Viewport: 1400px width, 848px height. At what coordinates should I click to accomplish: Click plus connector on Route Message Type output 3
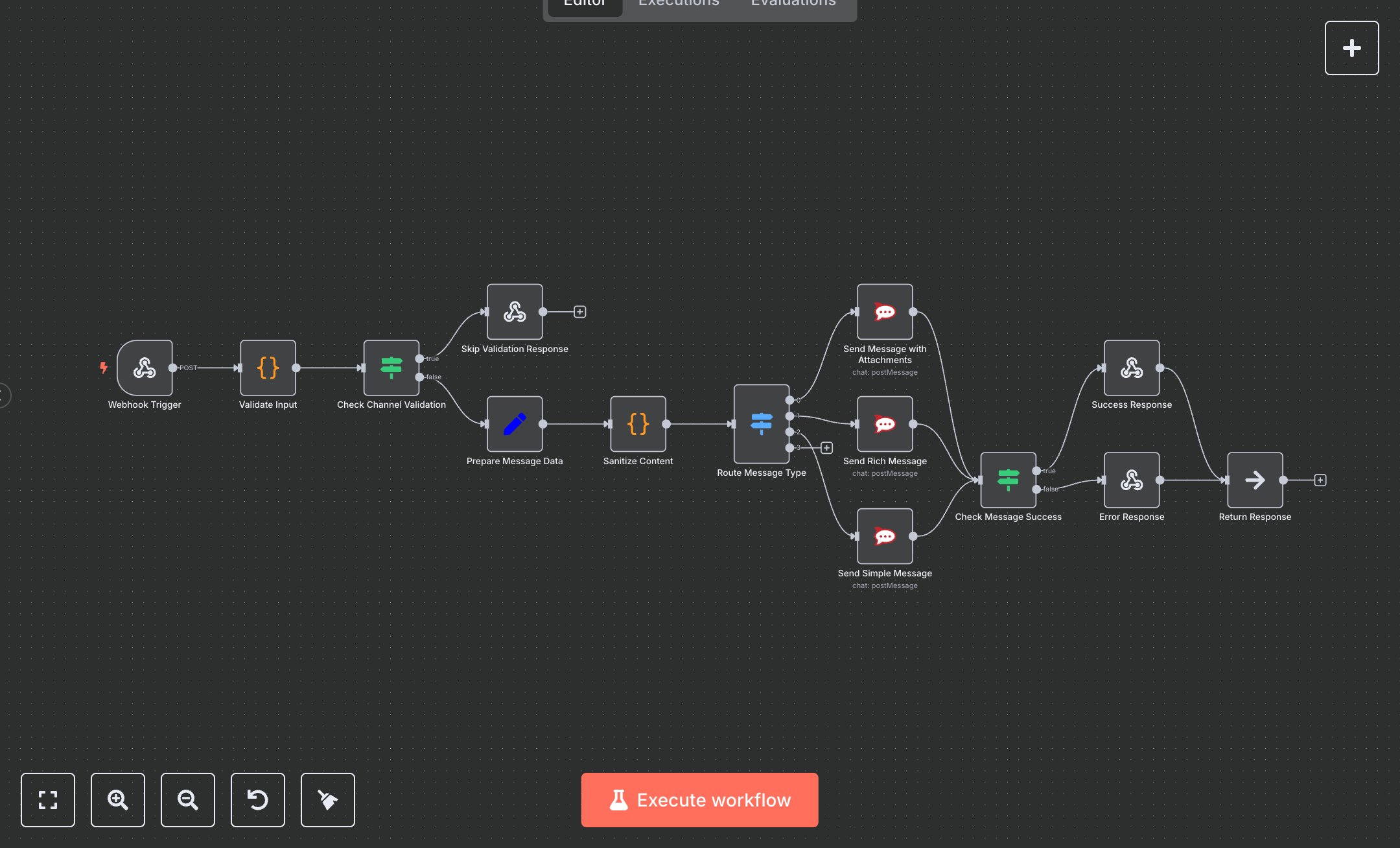click(826, 448)
